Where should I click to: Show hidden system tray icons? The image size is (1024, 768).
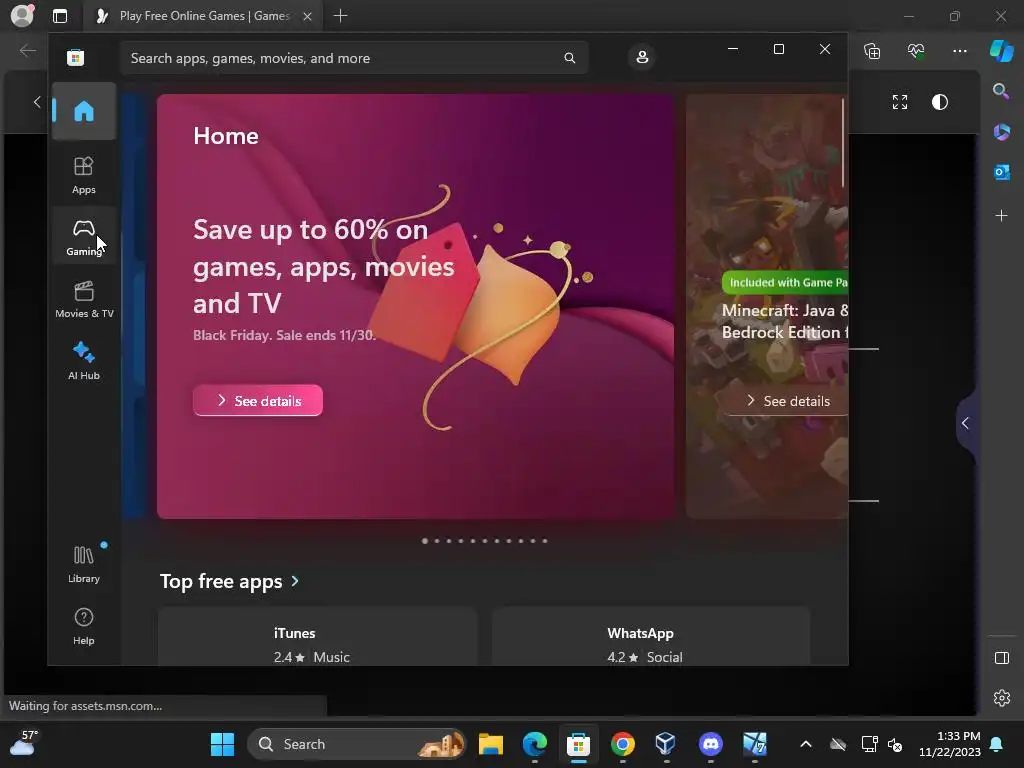coord(806,744)
